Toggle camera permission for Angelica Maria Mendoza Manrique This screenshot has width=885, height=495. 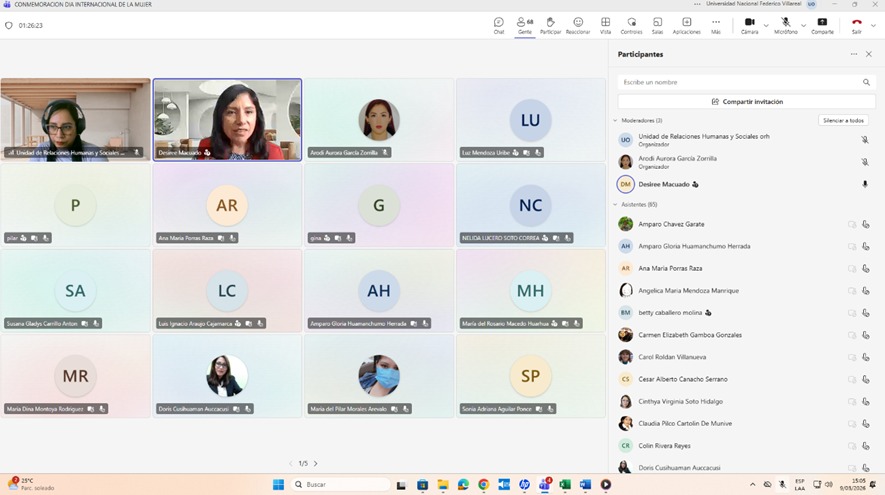point(852,291)
